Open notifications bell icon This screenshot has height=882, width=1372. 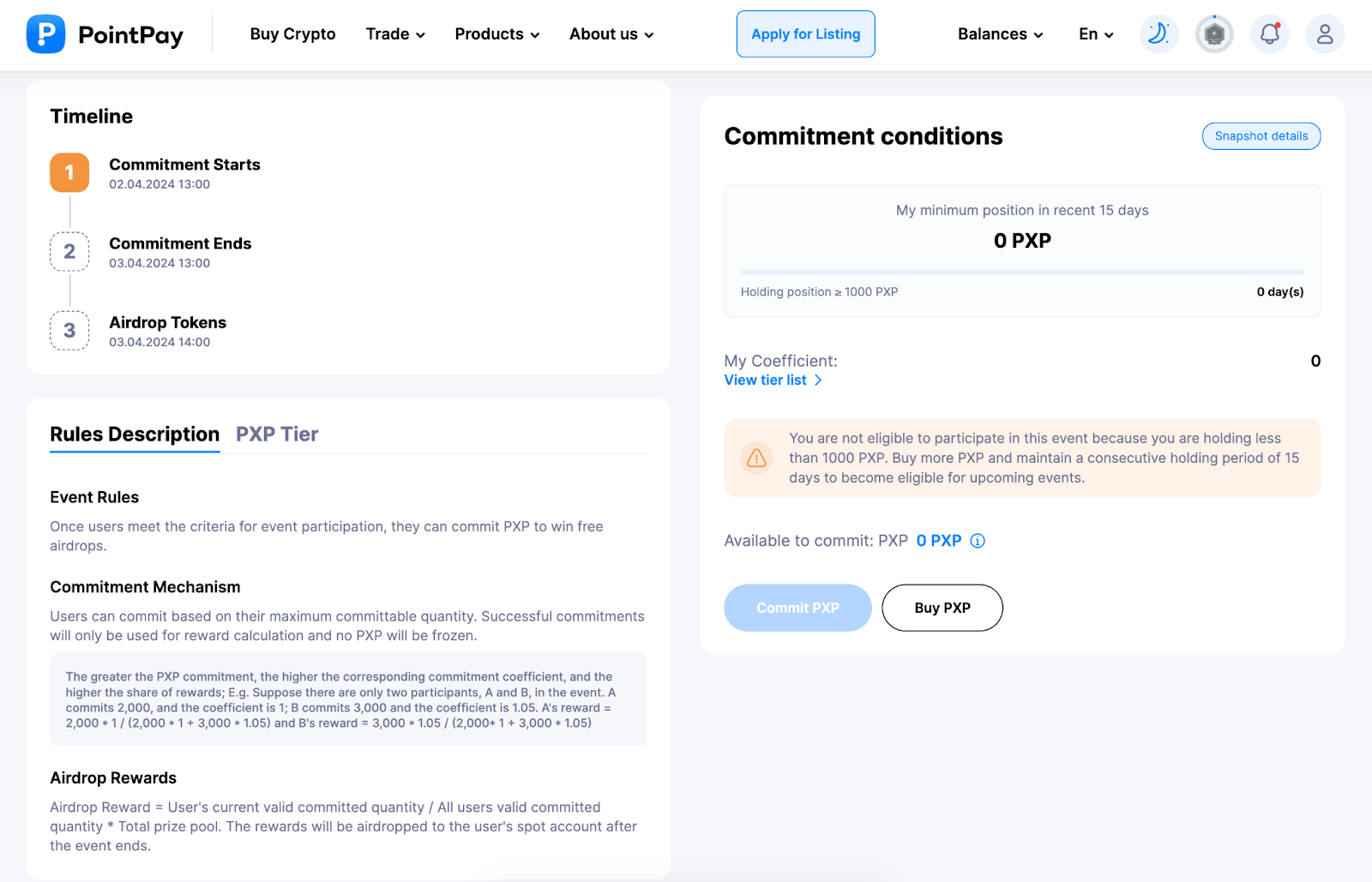click(1270, 34)
